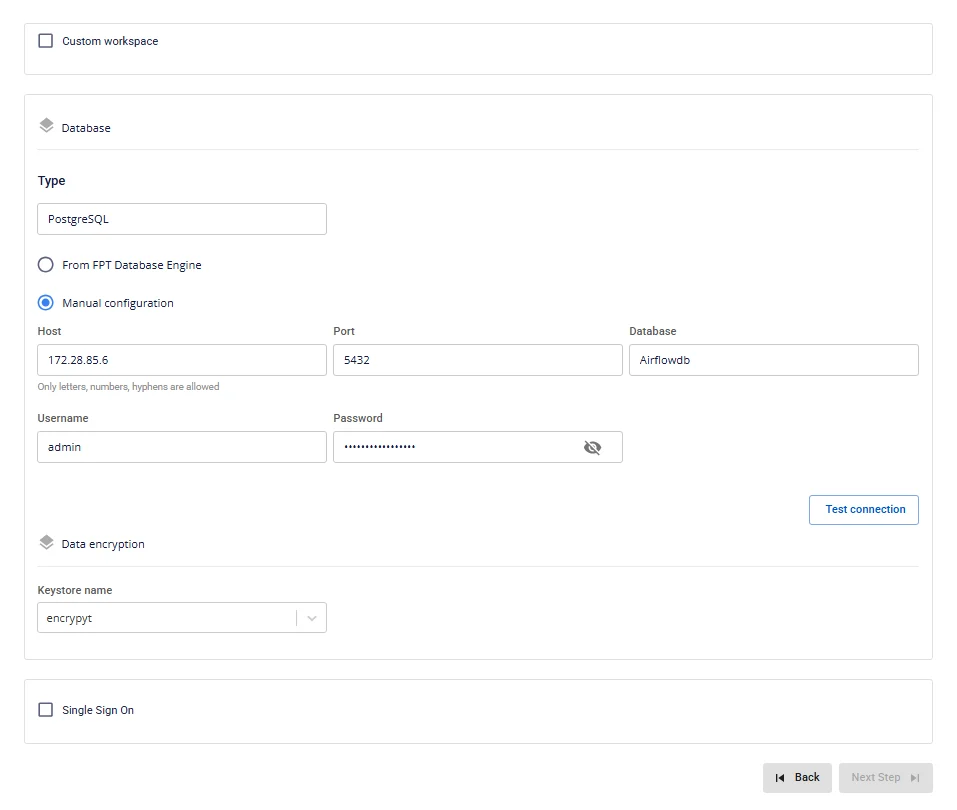
Task: Click the Next Step button
Action: (886, 778)
